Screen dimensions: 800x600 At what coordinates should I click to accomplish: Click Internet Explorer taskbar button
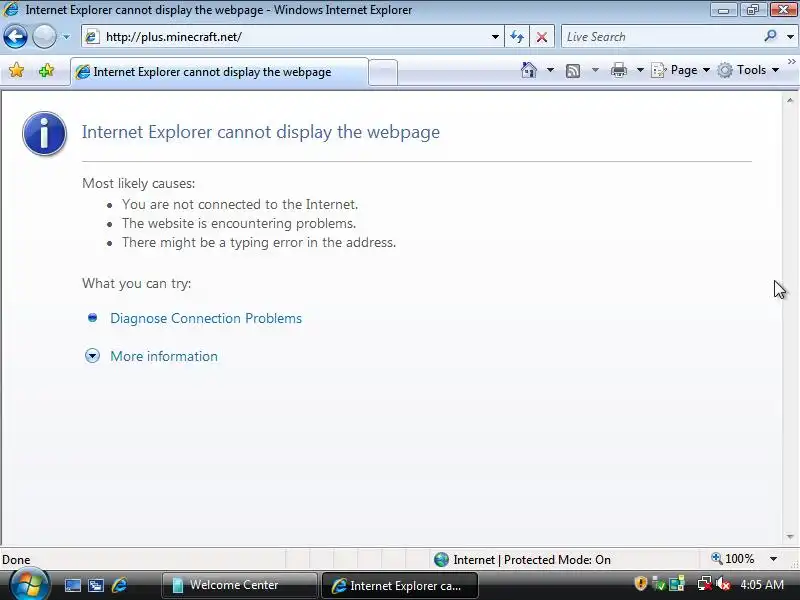[x=399, y=585]
